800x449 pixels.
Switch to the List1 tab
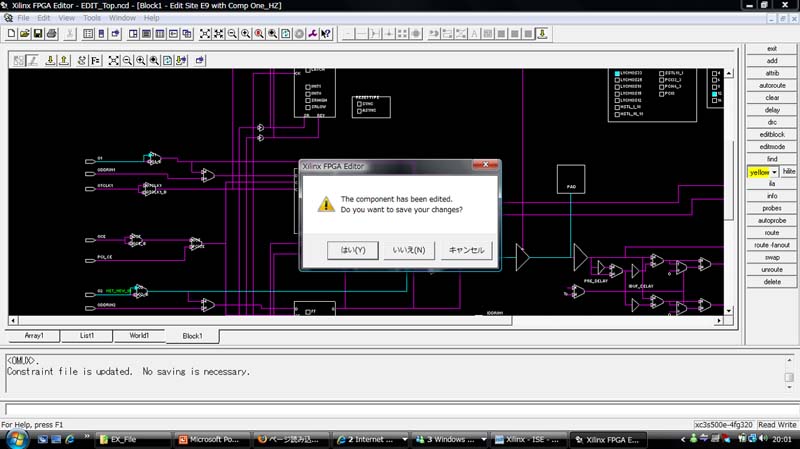click(87, 336)
